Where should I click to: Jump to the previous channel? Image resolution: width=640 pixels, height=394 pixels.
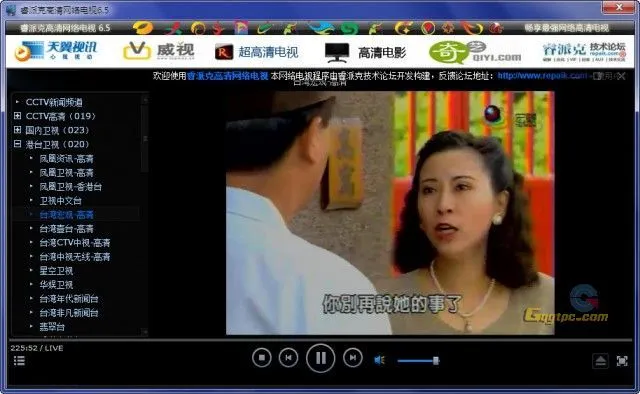[x=288, y=358]
